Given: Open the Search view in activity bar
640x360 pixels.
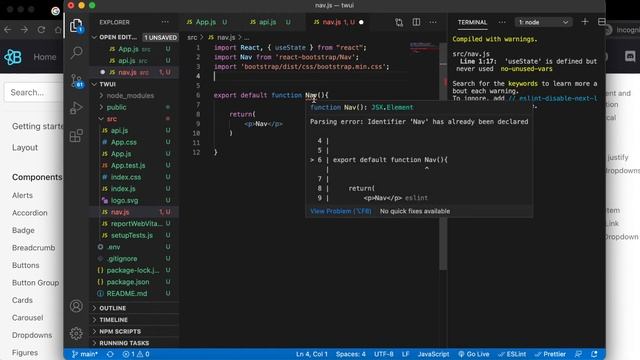Looking at the screenshot, I should click(x=76, y=53).
